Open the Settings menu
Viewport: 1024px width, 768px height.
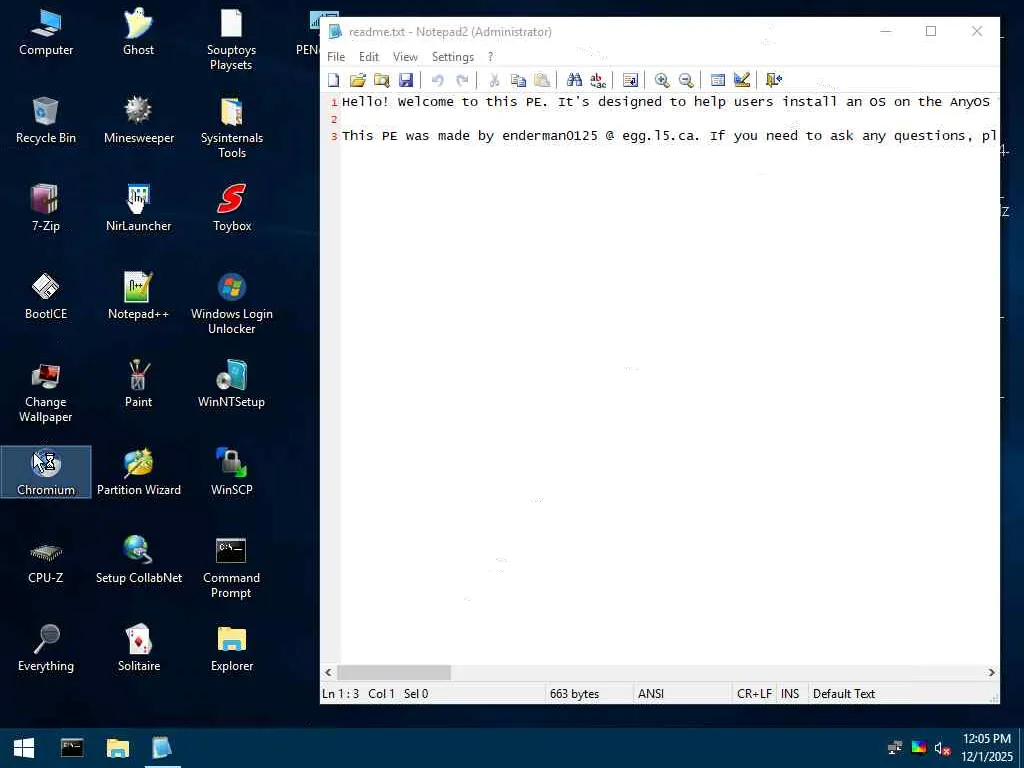pos(453,57)
